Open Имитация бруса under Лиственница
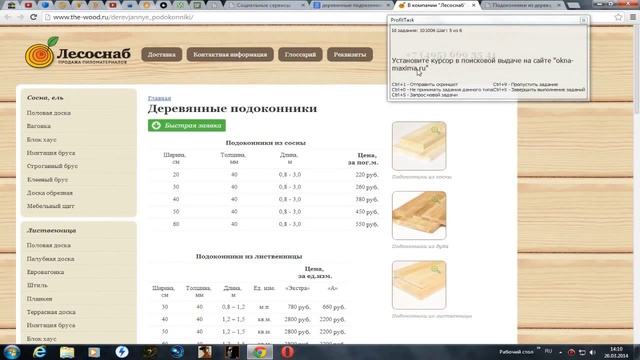Image resolution: width=640 pixels, height=360 pixels. tap(51, 325)
